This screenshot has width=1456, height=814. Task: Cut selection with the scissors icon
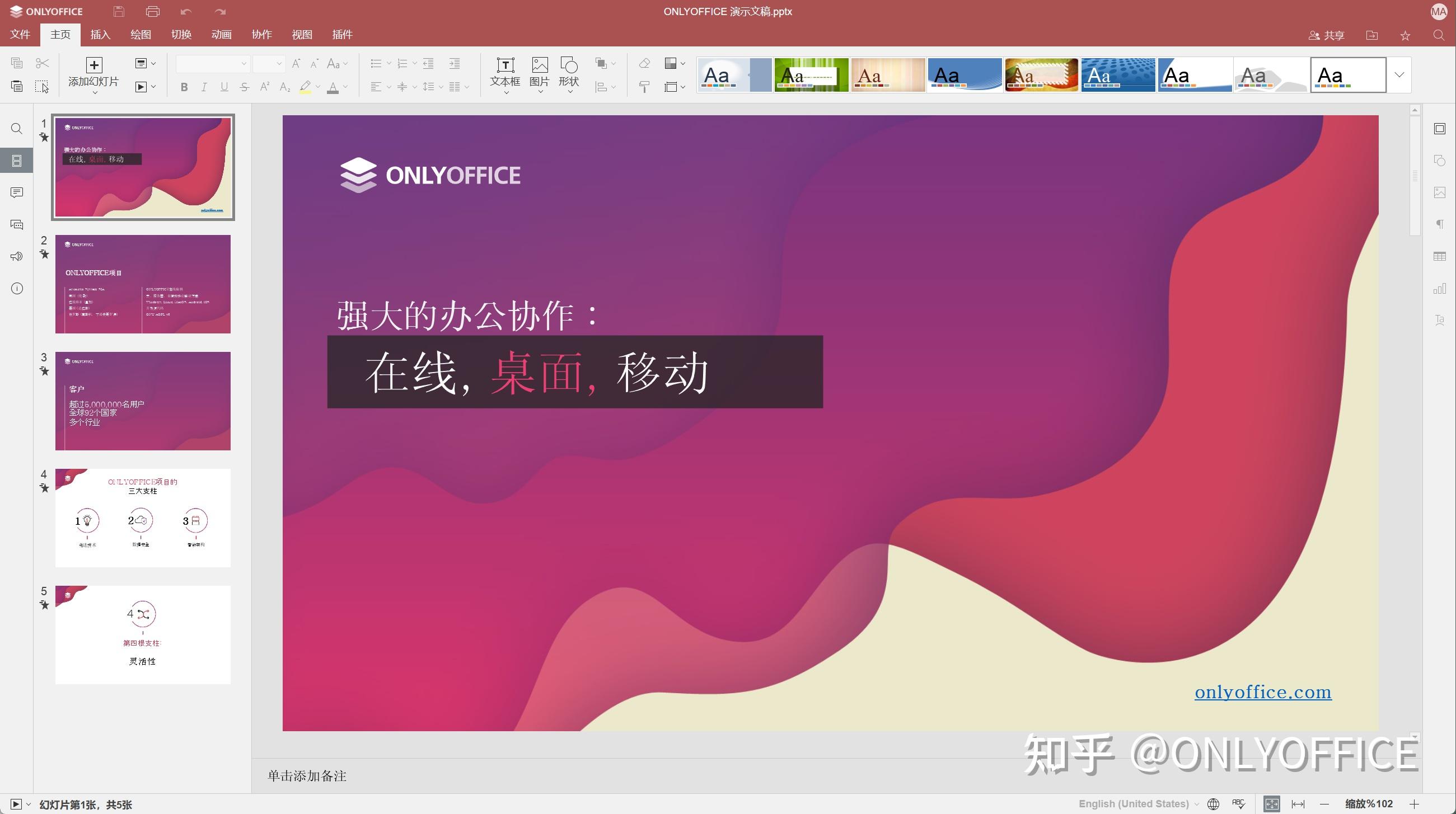(43, 63)
